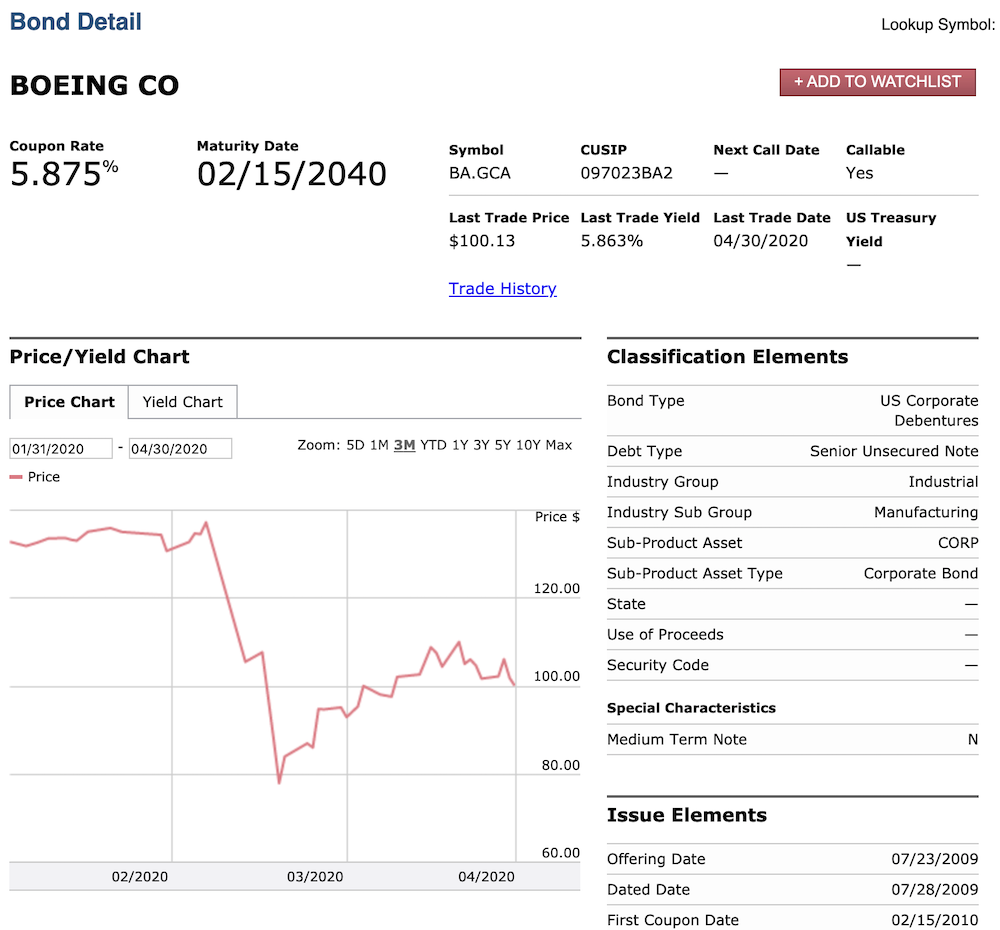Set chart zoom to 10Y
This screenshot has width=1000, height=930.
click(528, 445)
